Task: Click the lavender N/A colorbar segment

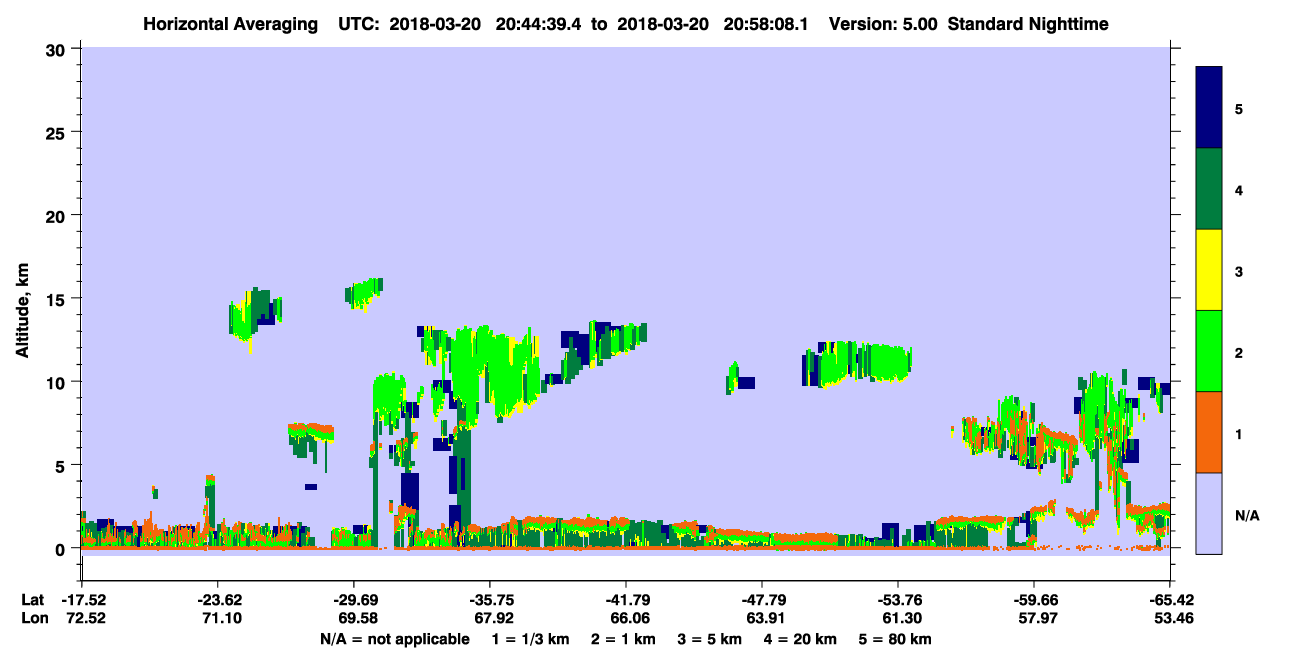Action: [1209, 513]
